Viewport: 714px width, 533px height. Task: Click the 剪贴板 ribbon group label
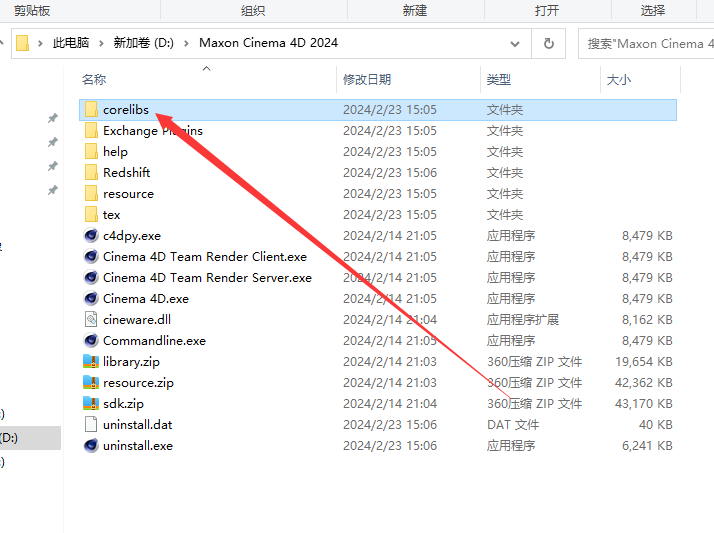coord(32,10)
